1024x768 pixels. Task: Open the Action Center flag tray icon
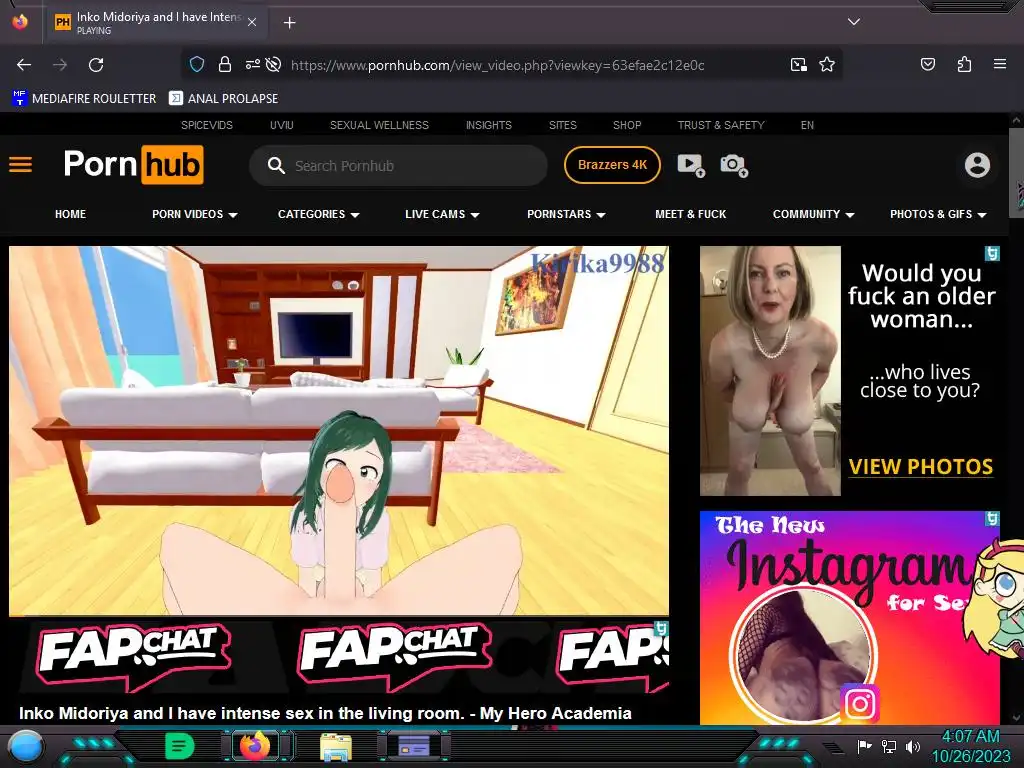864,746
